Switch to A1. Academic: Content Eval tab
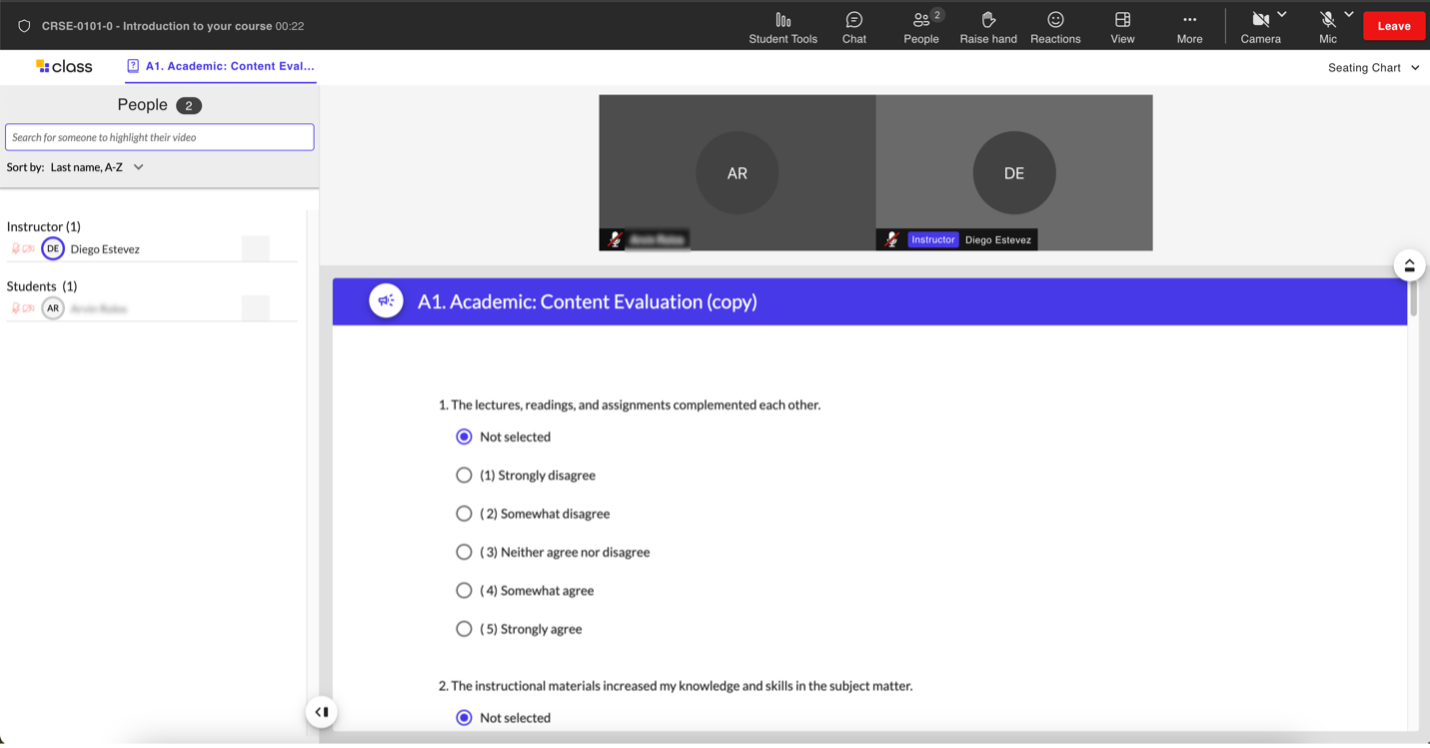 pyautogui.click(x=221, y=66)
